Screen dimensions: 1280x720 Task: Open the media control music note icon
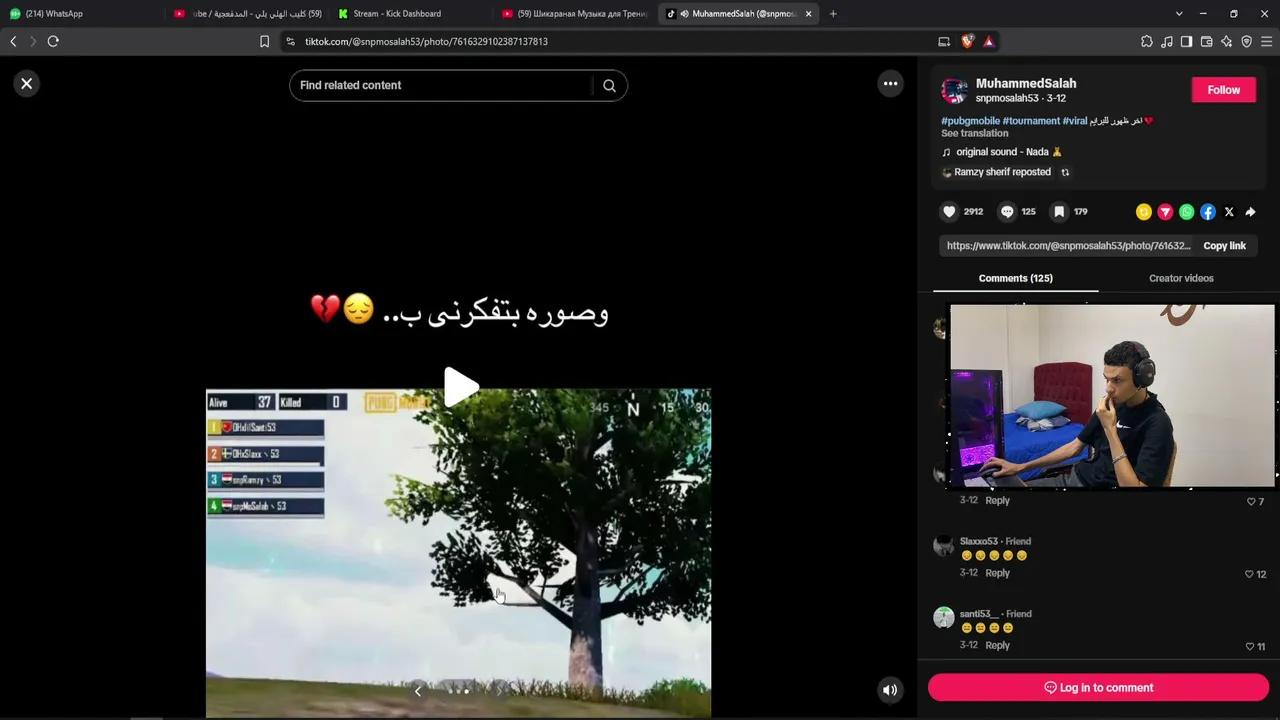coord(1167,41)
